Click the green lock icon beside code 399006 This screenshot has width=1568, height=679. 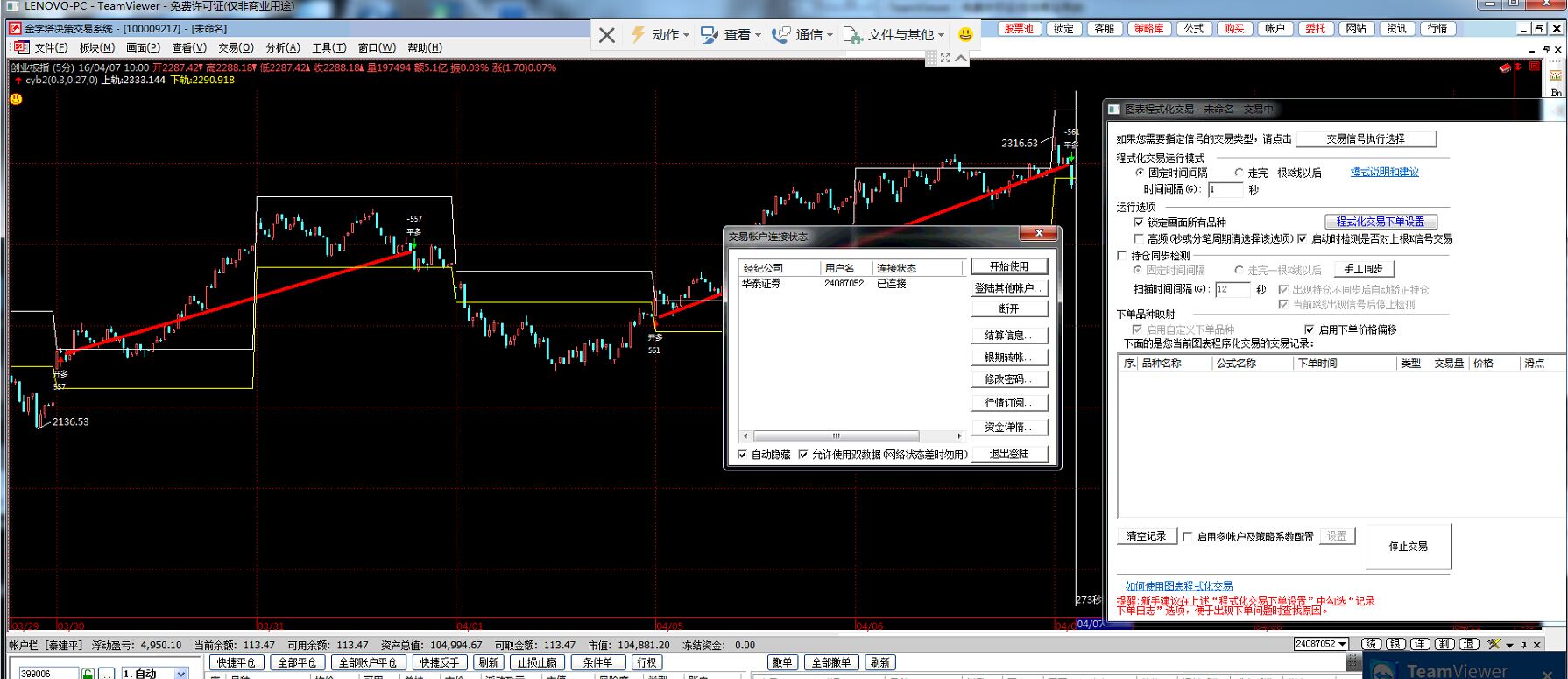(x=88, y=673)
